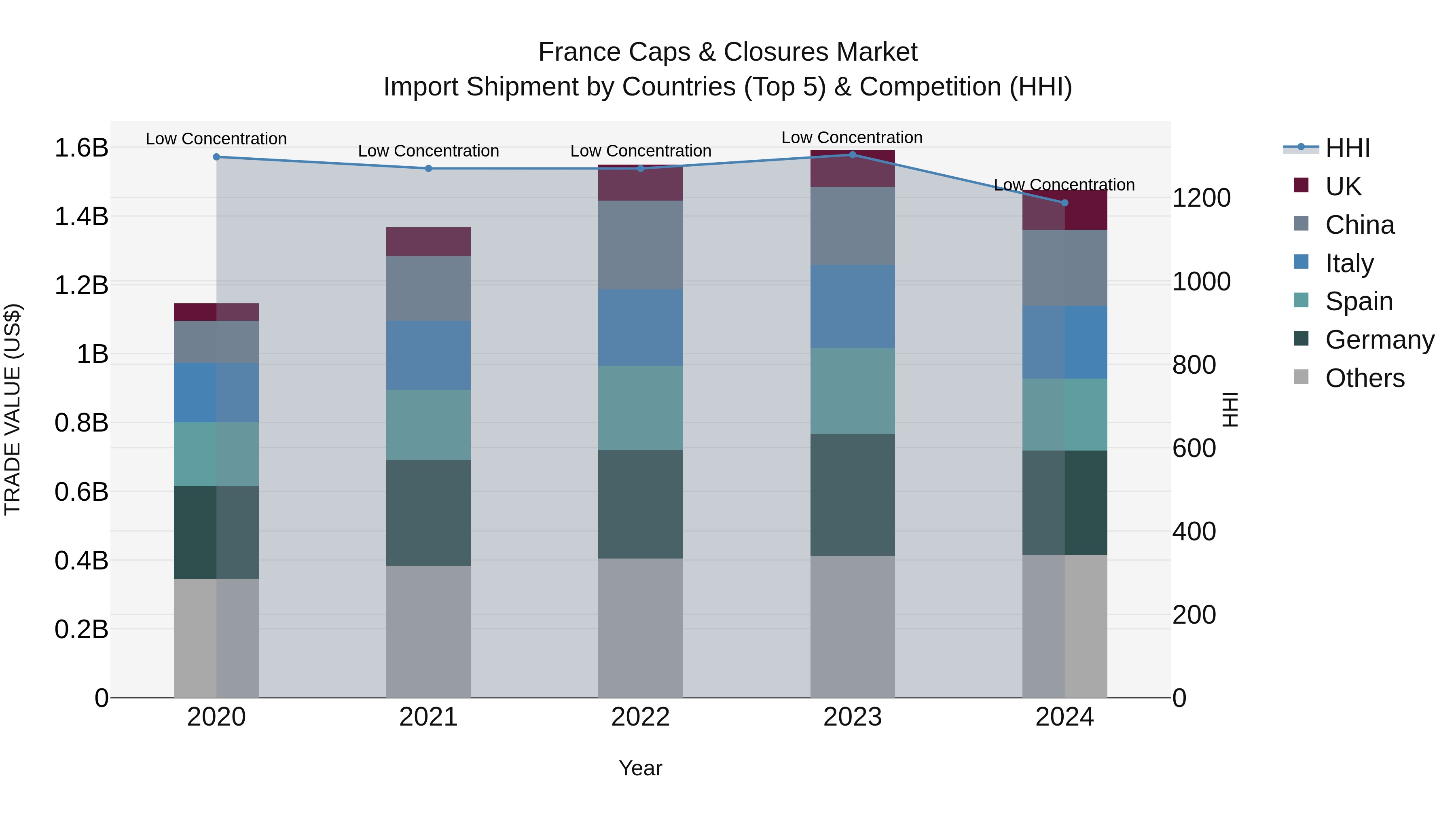Click the HHI line marker for 2020
Viewport: 1456px width, 819px height.
point(216,157)
